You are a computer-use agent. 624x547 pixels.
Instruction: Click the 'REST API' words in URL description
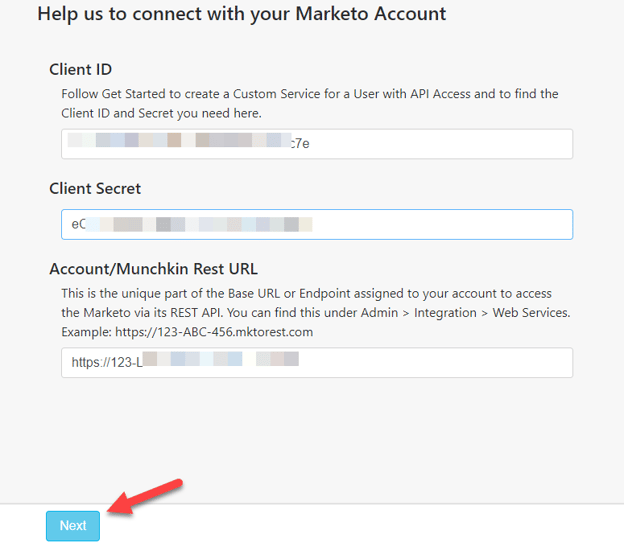click(x=195, y=313)
